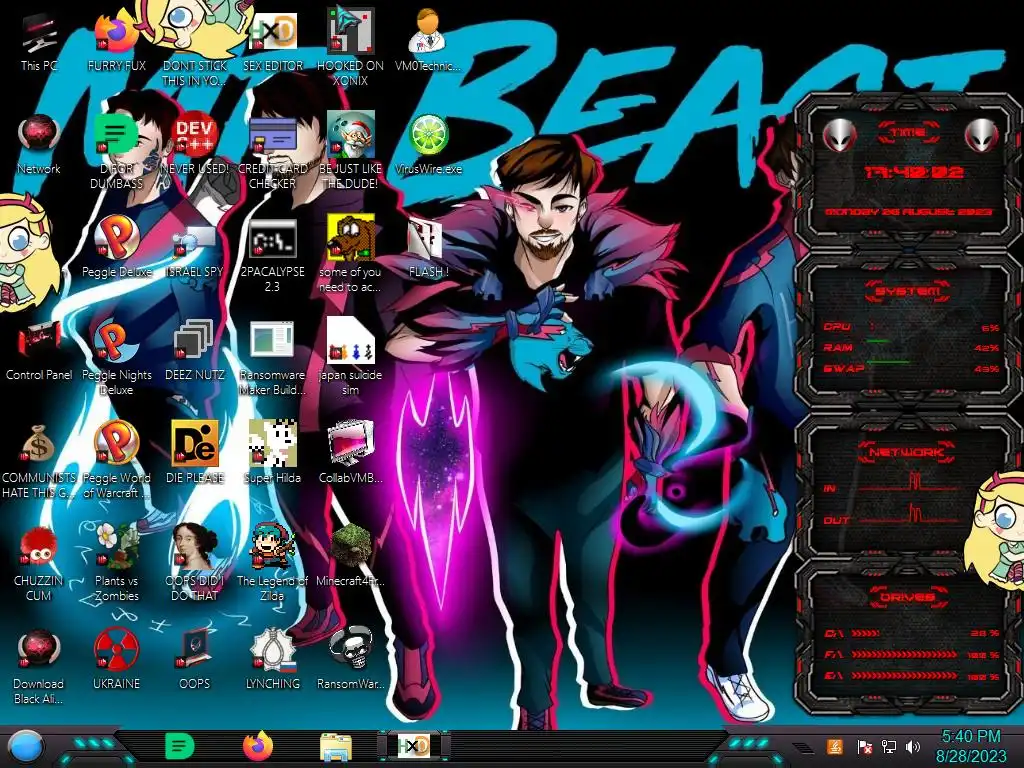
Task: Launch the CREDIT CARD CHECKER shortcut
Action: click(272, 152)
